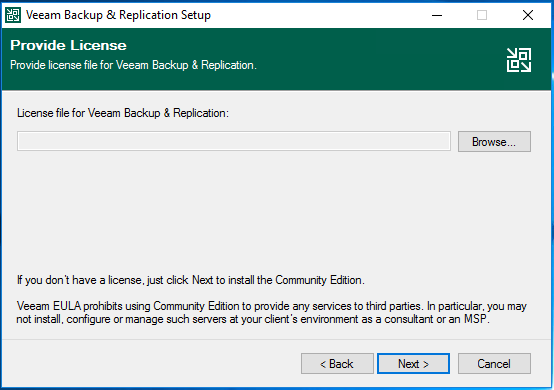
Task: Click the Veeam icon in title bar
Action: tap(13, 15)
